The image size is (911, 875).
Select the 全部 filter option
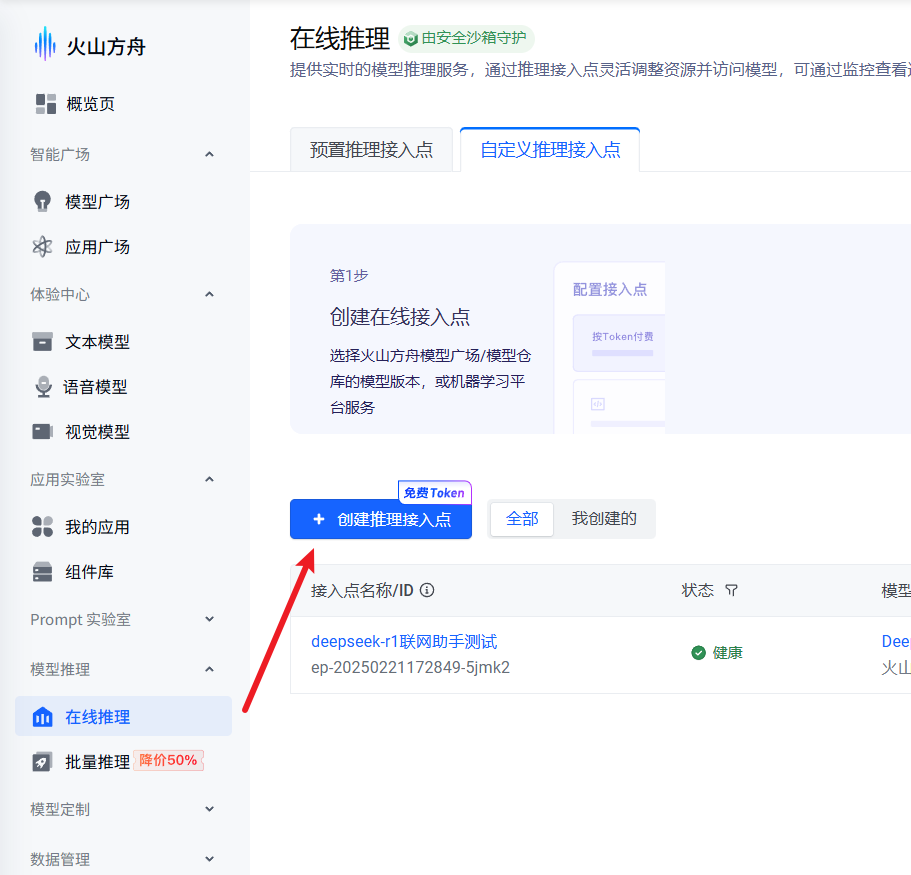click(521, 519)
